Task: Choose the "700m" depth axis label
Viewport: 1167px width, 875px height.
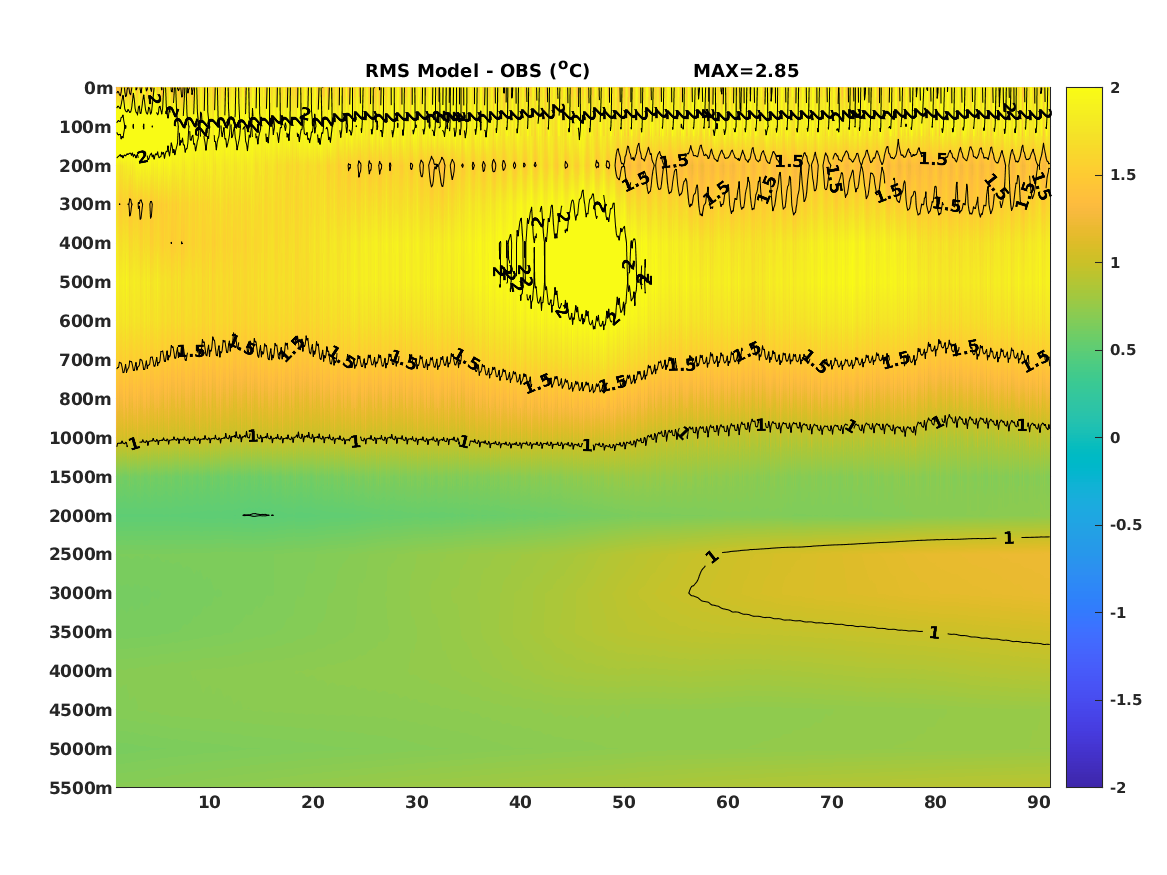Action: pyautogui.click(x=86, y=360)
